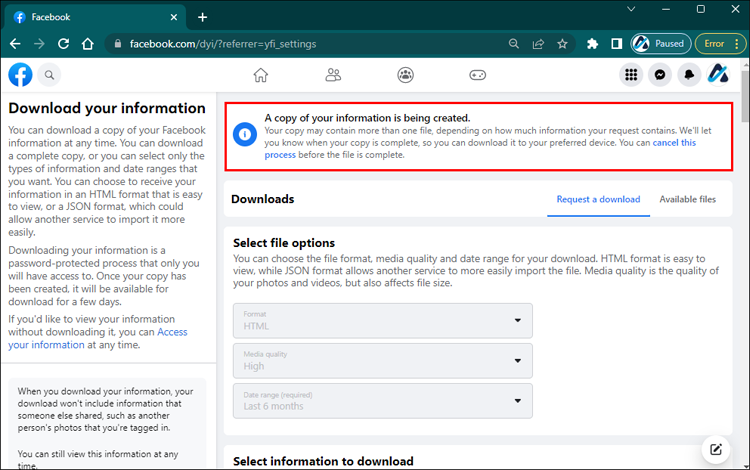This screenshot has height=470, width=750.
Task: Reload the page with the refresh icon
Action: coord(64,44)
